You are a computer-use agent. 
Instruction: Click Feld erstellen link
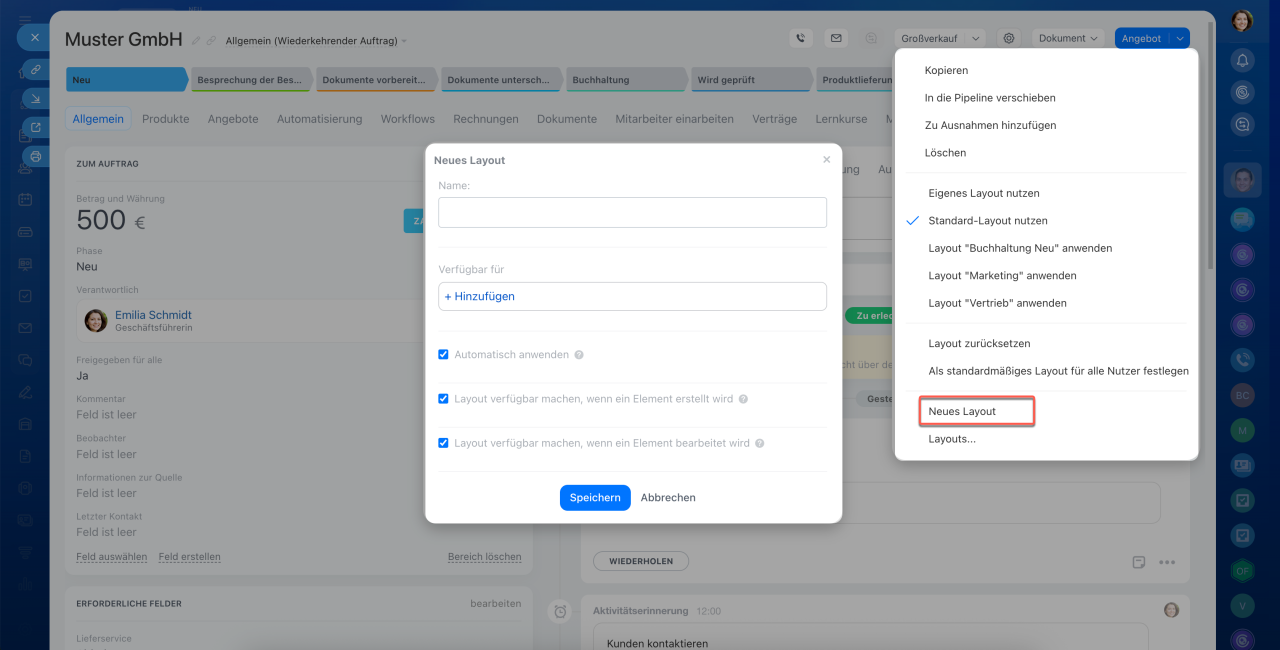(190, 557)
